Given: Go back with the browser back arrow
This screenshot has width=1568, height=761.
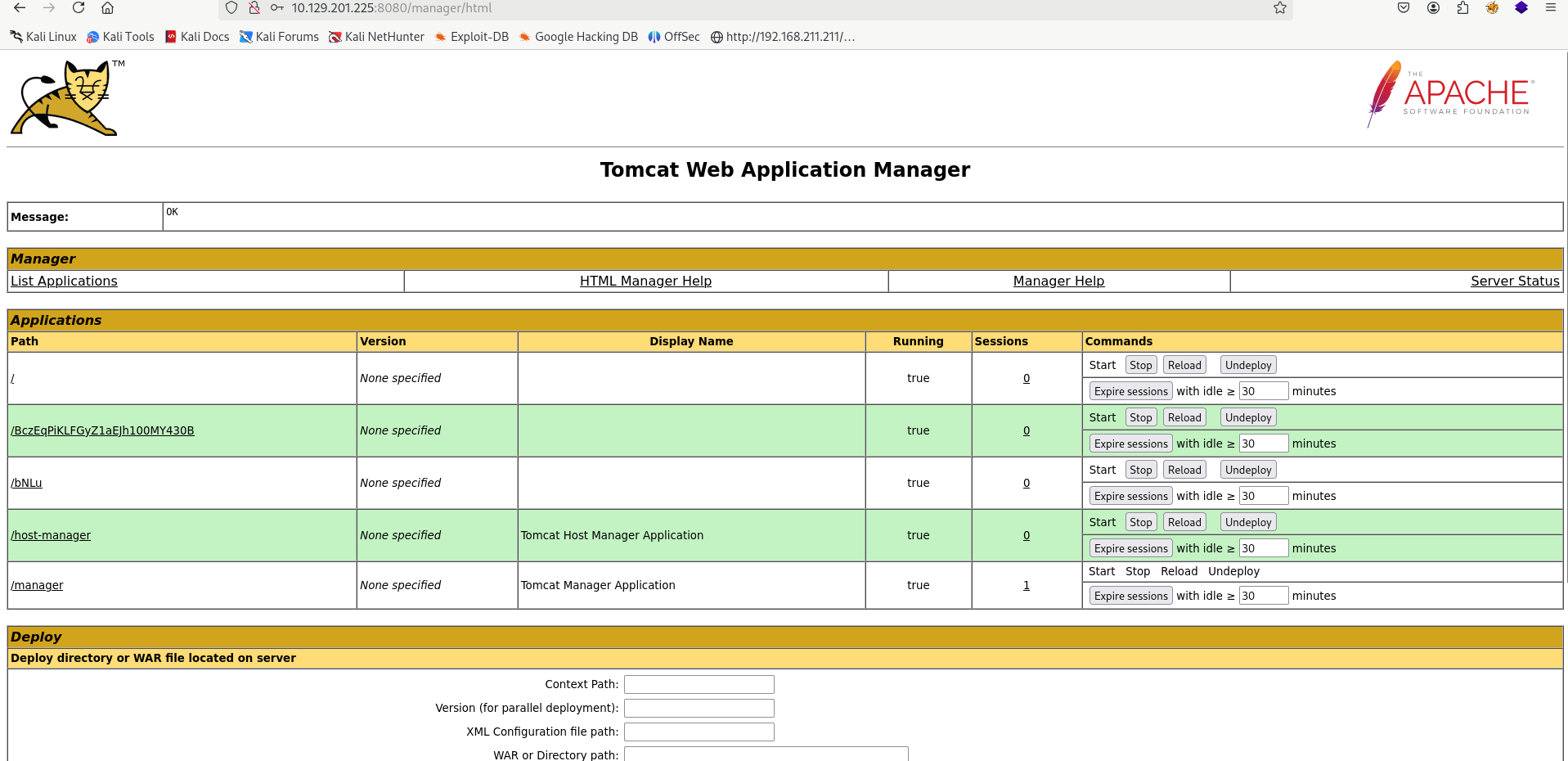Looking at the screenshot, I should (x=20, y=8).
